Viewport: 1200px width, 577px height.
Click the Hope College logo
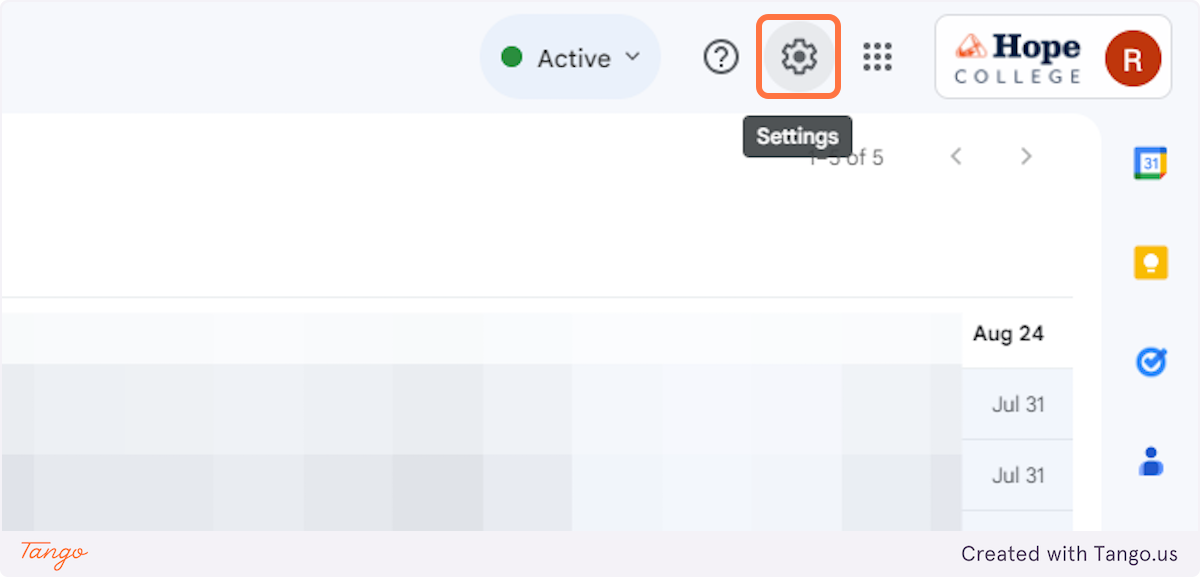pyautogui.click(x=1017, y=58)
